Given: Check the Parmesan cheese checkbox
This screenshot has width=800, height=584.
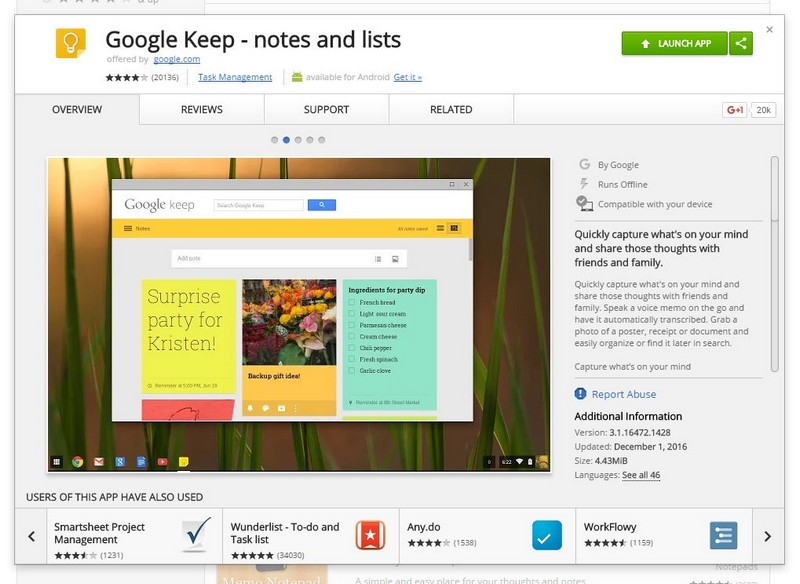Looking at the screenshot, I should point(352,325).
